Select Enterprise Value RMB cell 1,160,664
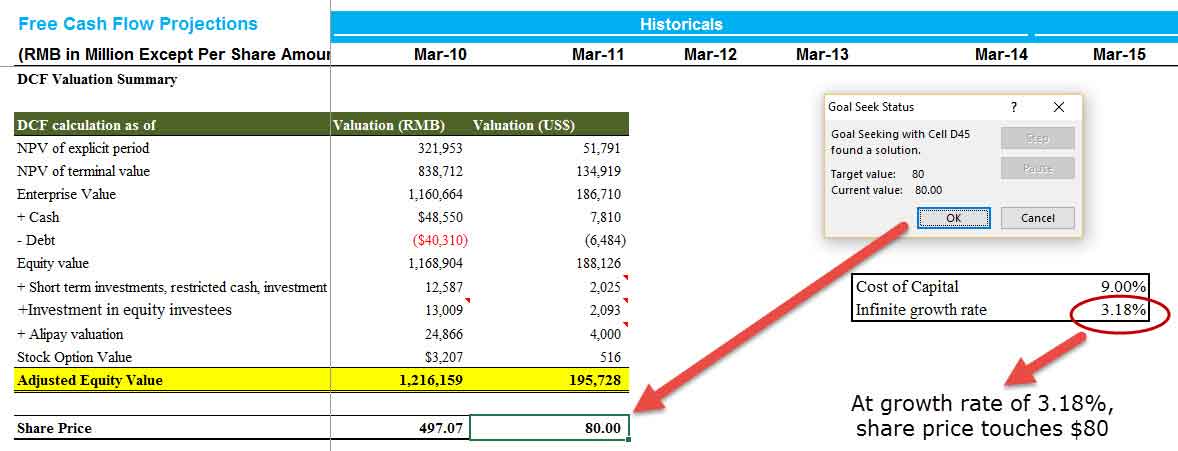This screenshot has height=451, width=1178. (436, 195)
